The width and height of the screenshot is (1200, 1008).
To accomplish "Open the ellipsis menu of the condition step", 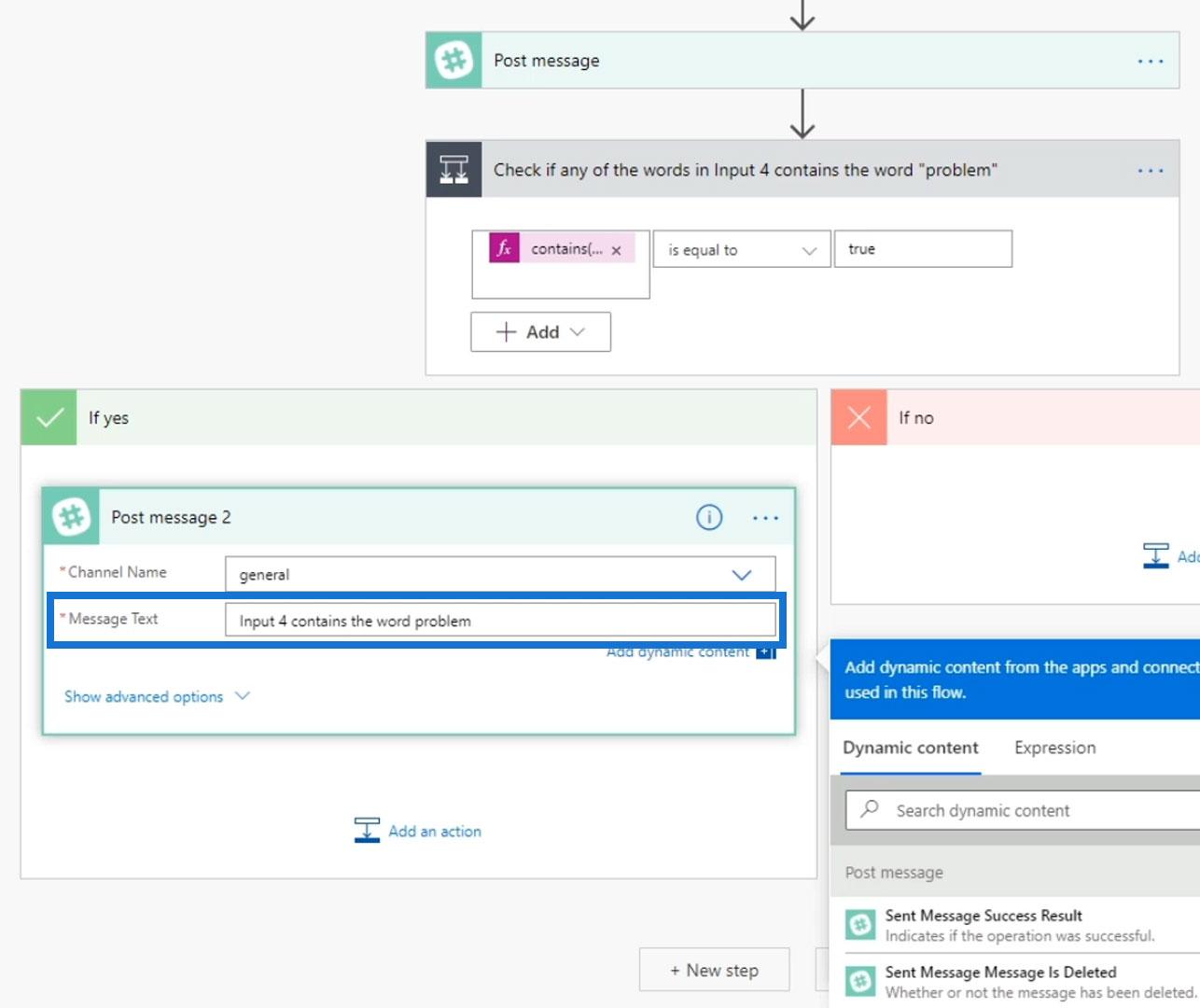I will coord(1150,171).
